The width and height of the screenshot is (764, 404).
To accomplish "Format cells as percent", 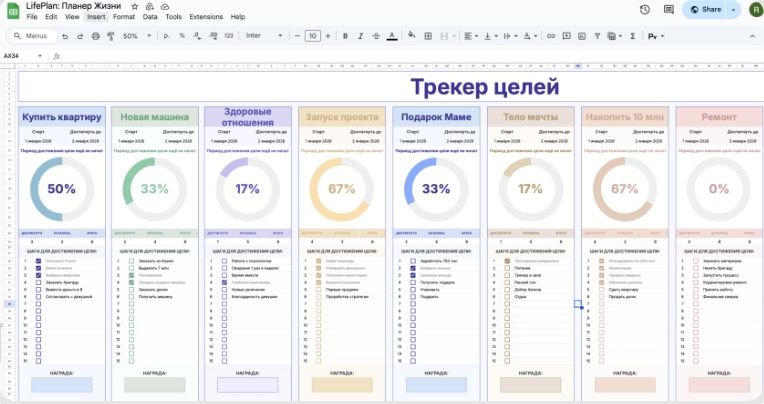I will point(182,36).
